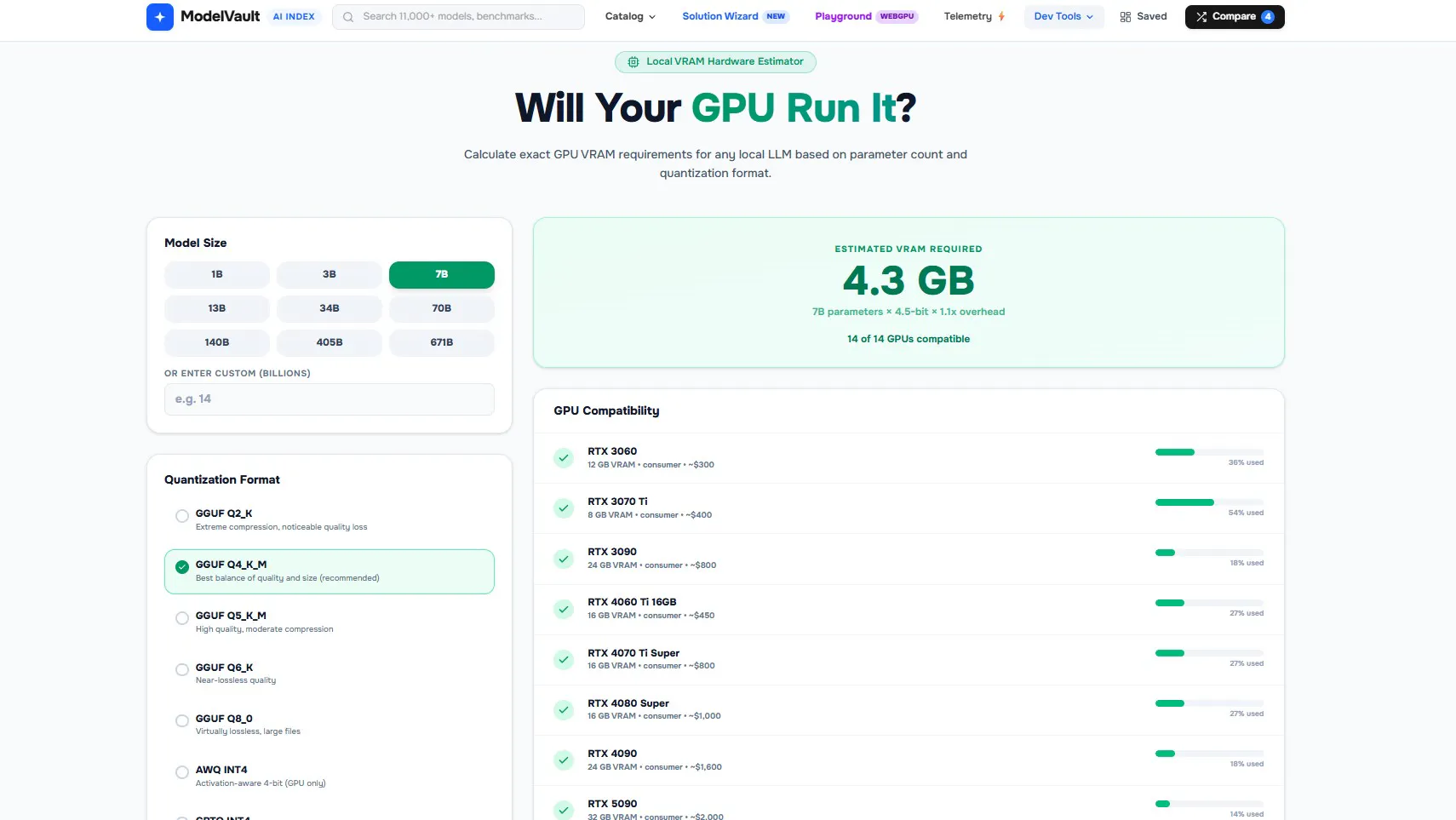Screen dimensions: 1456x820
Task: Click the search magnifier icon
Action: pos(348,17)
